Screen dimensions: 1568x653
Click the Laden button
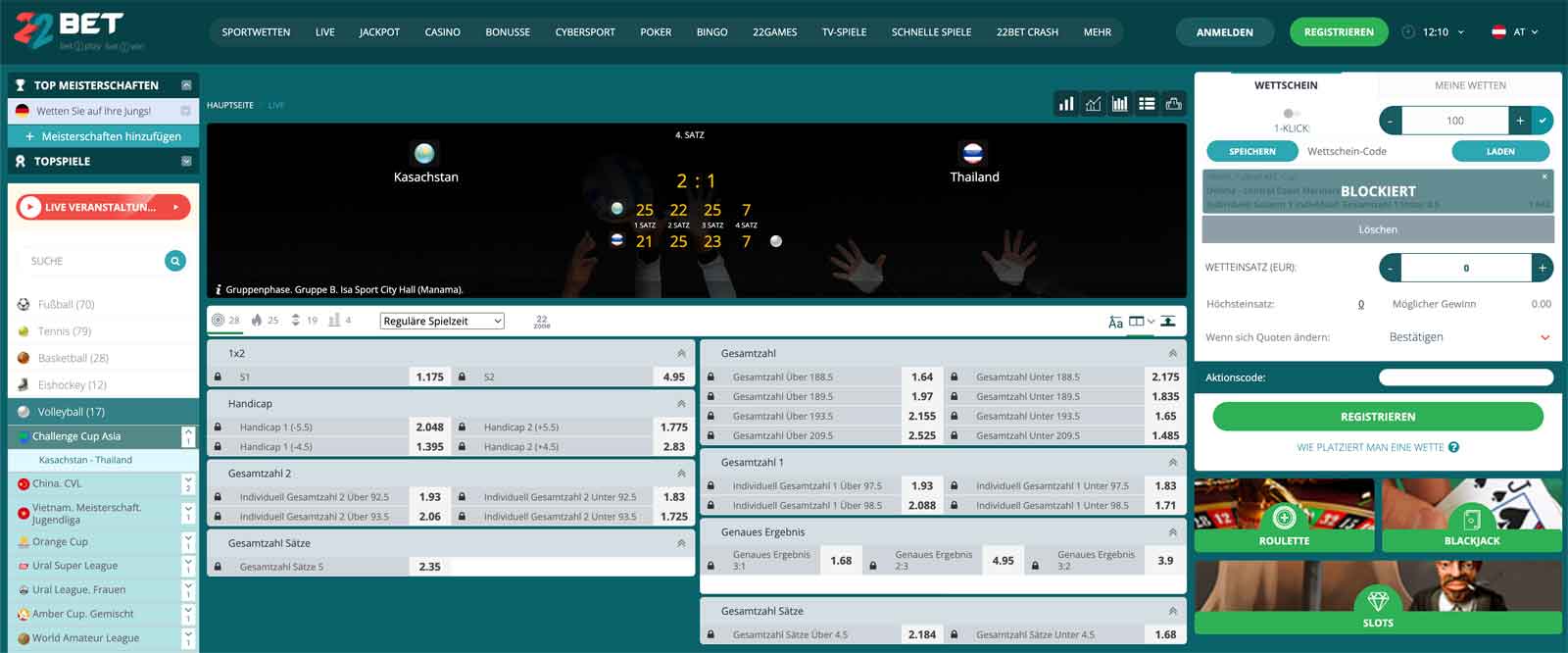point(1500,151)
